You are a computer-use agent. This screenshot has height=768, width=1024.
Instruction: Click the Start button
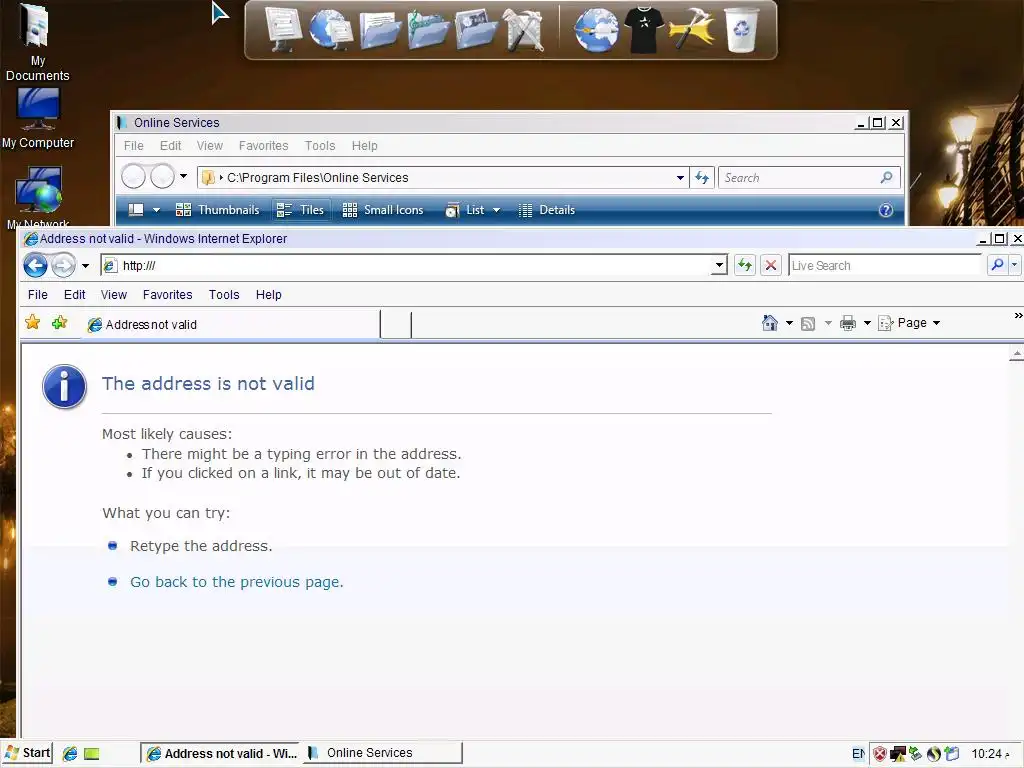coord(27,753)
